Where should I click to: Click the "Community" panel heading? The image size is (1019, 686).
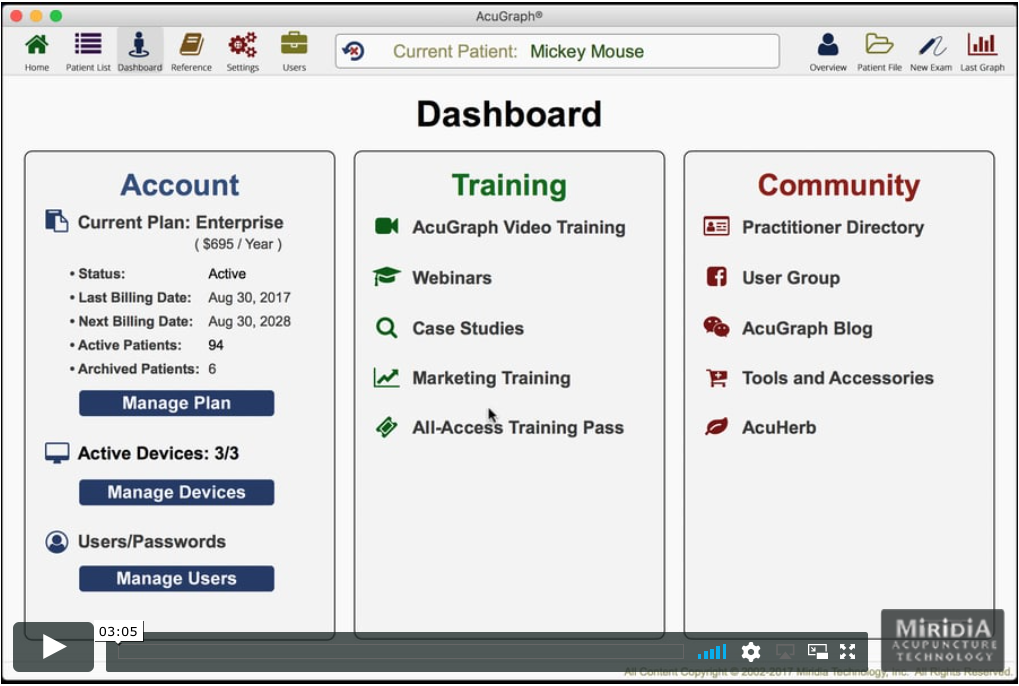pos(839,186)
